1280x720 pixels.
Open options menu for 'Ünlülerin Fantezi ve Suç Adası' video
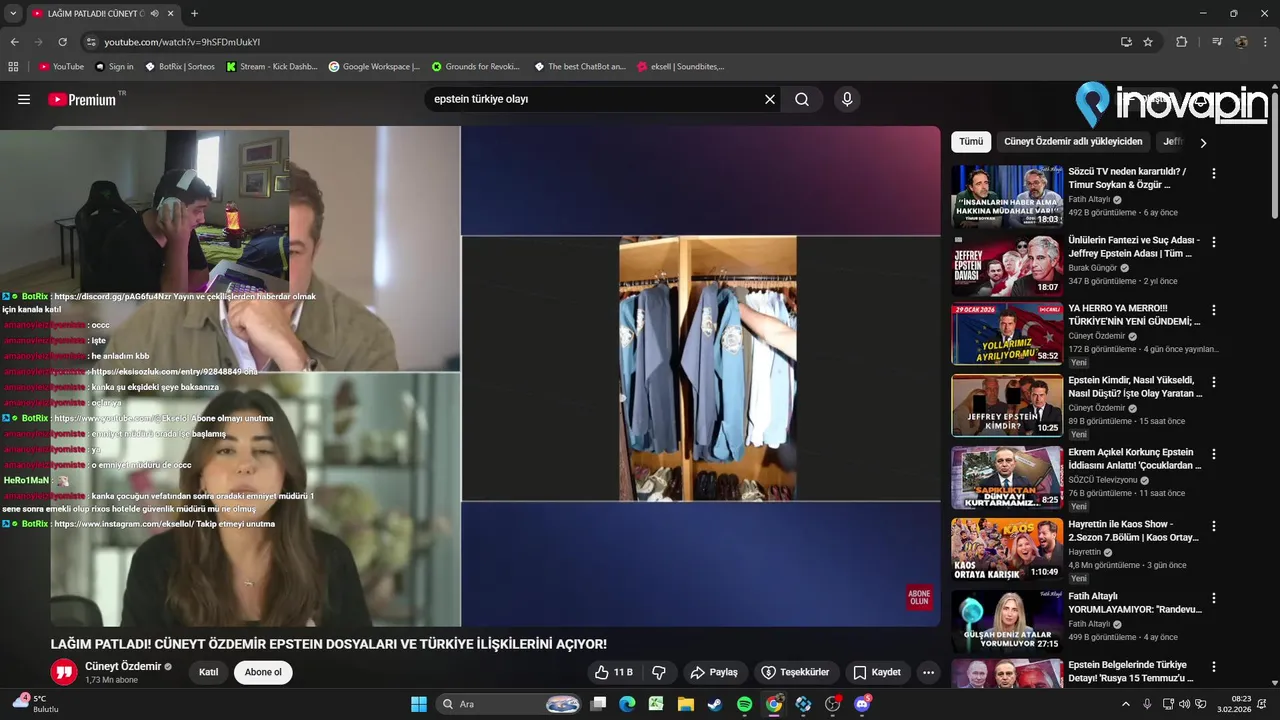[1214, 242]
